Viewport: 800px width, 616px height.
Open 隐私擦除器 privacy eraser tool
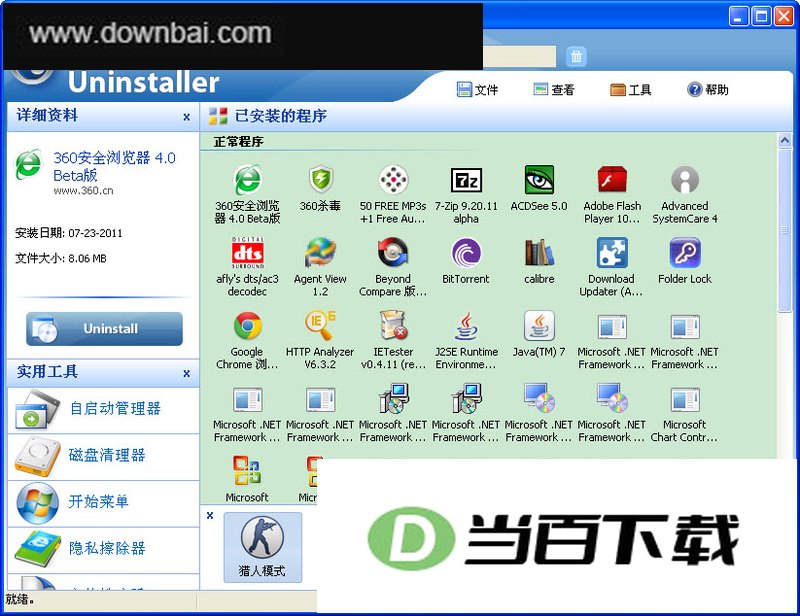103,549
